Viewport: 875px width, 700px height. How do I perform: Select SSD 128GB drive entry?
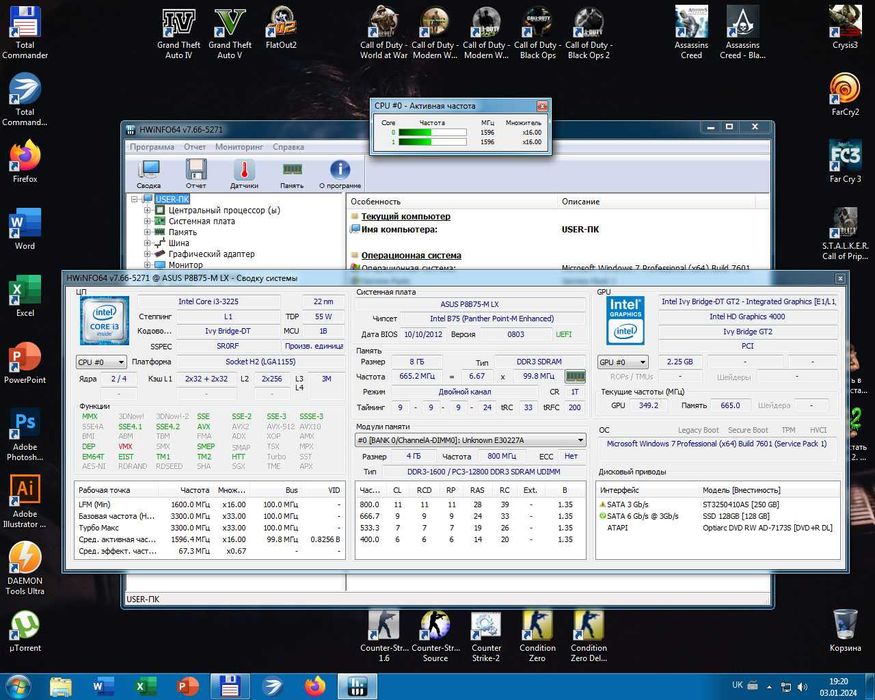pos(718,516)
